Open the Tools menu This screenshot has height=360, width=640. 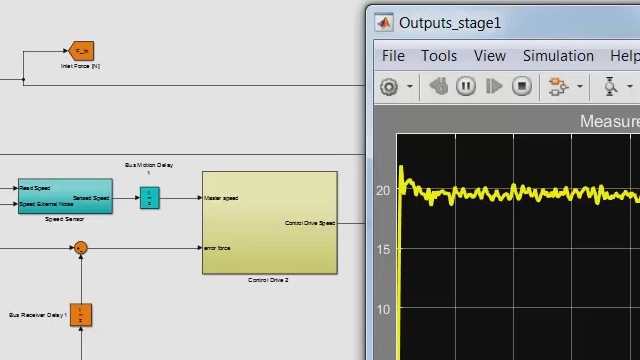pyautogui.click(x=439, y=56)
